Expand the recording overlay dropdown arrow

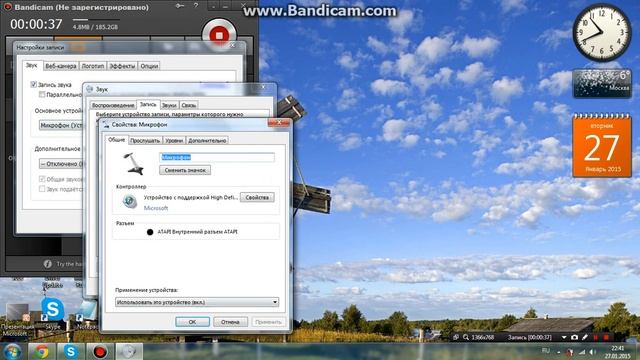[x=564, y=337]
